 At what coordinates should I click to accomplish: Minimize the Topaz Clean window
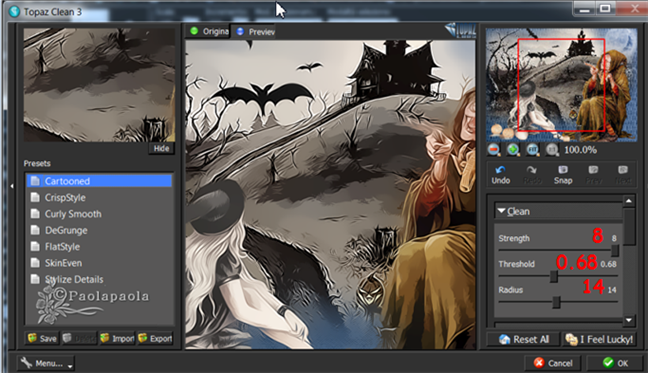pyautogui.click(x=584, y=9)
